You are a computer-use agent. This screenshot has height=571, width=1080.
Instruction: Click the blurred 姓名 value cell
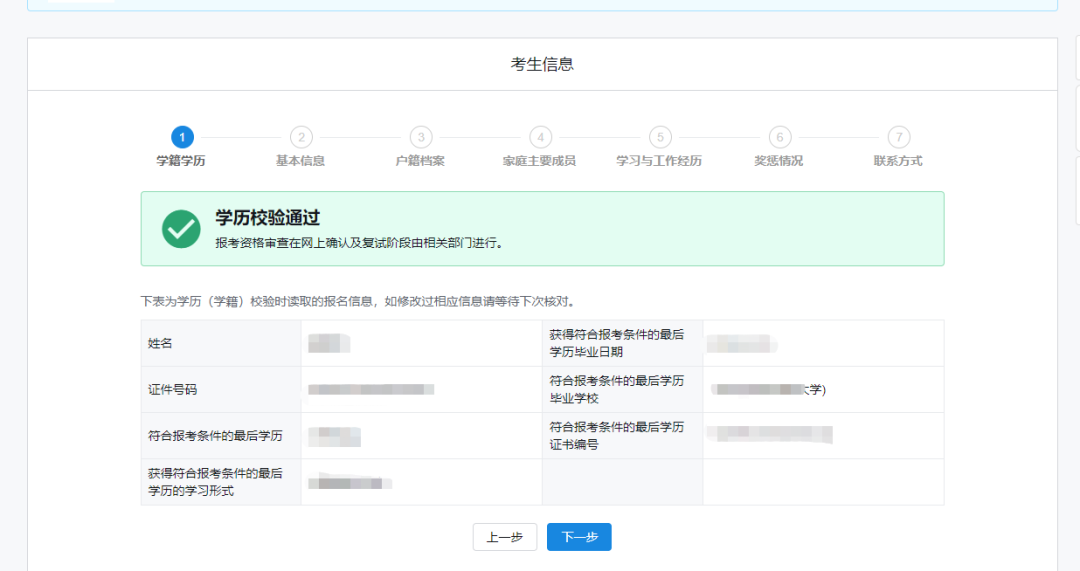click(x=422, y=343)
